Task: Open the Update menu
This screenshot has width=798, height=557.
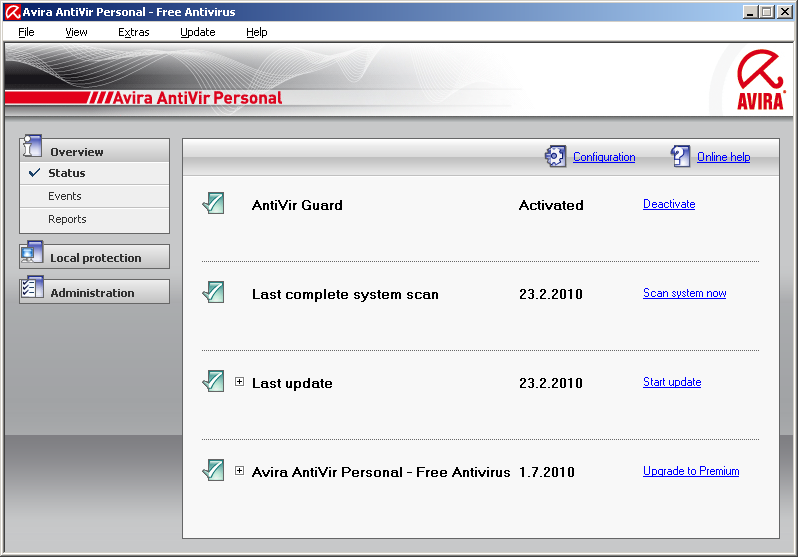Action: 197,32
